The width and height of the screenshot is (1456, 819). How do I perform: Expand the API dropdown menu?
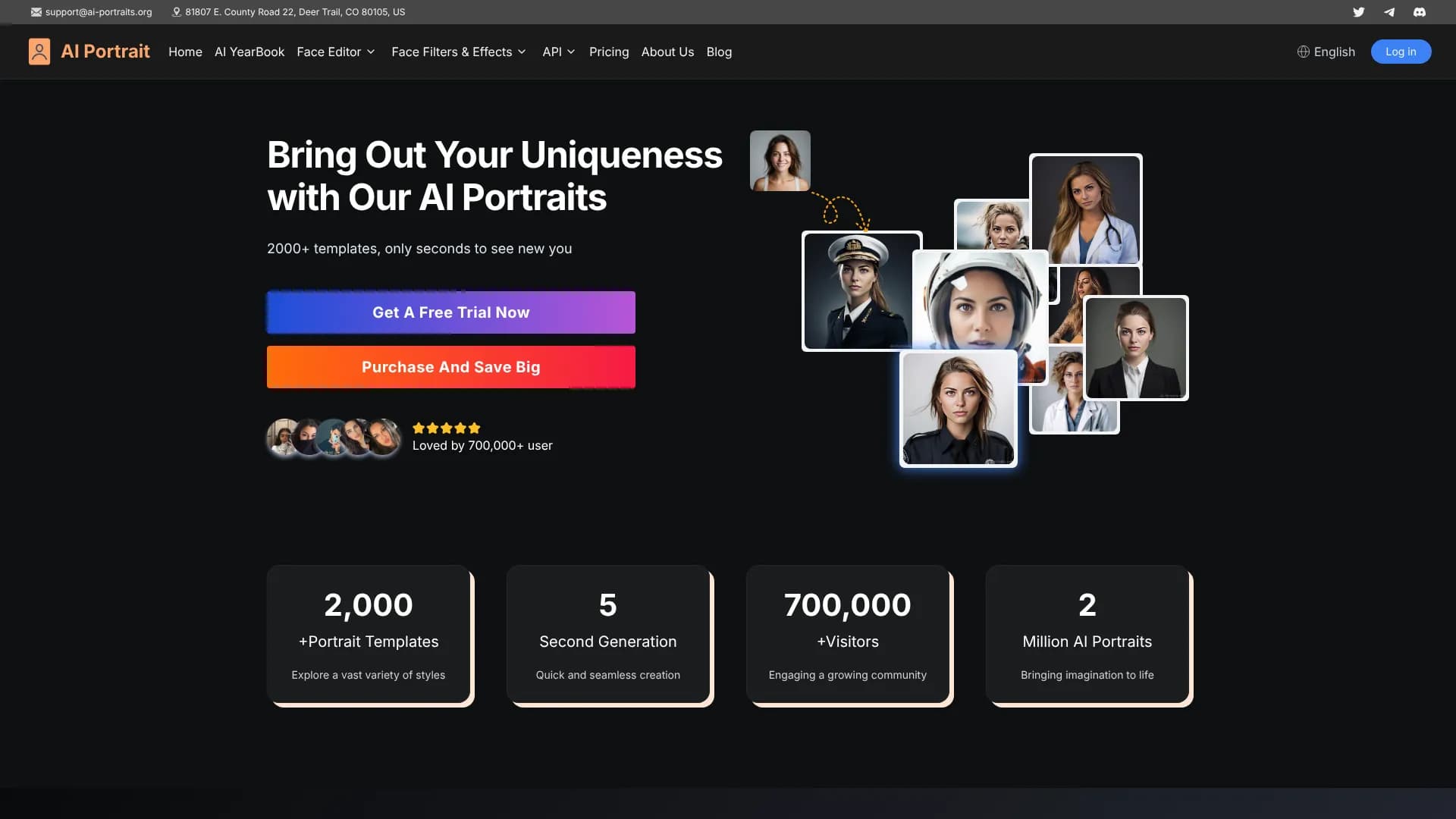pyautogui.click(x=559, y=52)
